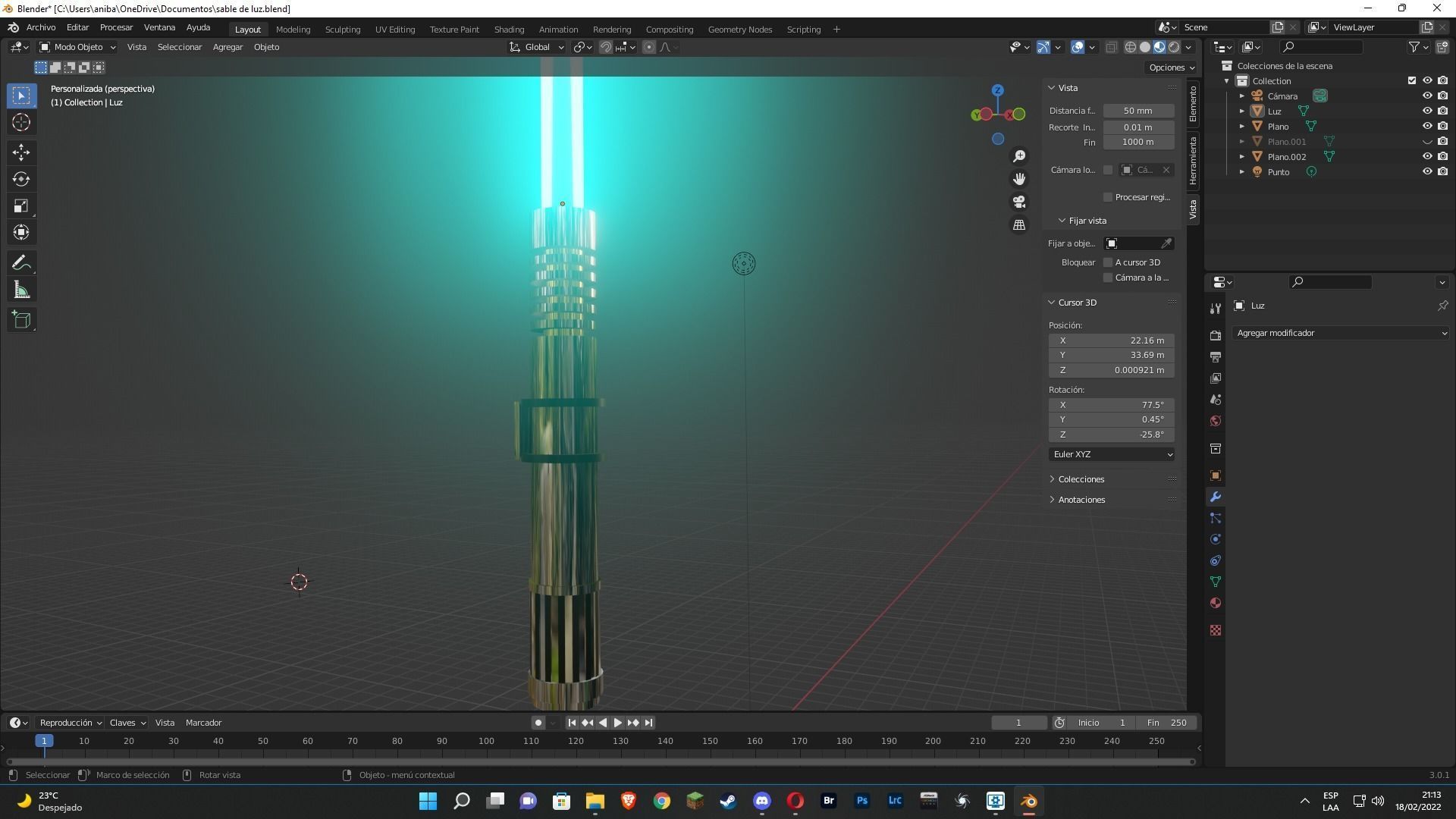Open the Material properties sphere icon
This screenshot has width=1456, height=819.
click(x=1216, y=603)
